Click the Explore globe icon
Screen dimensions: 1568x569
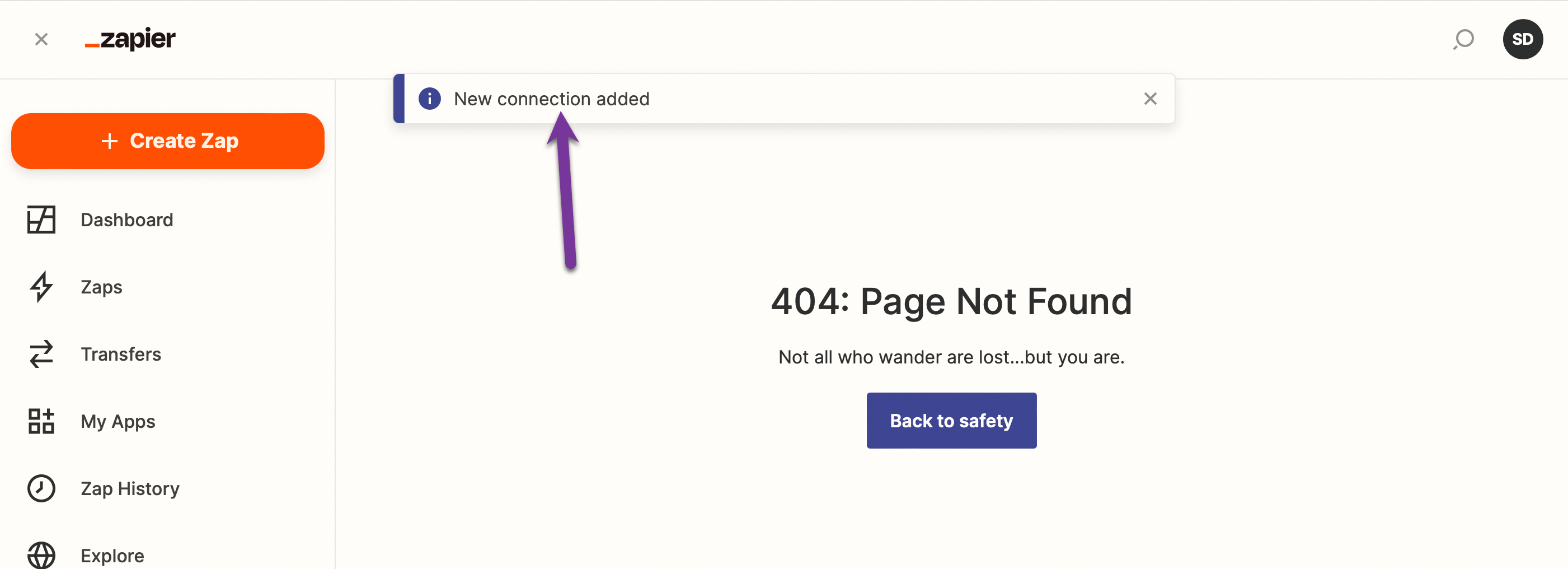(x=41, y=555)
